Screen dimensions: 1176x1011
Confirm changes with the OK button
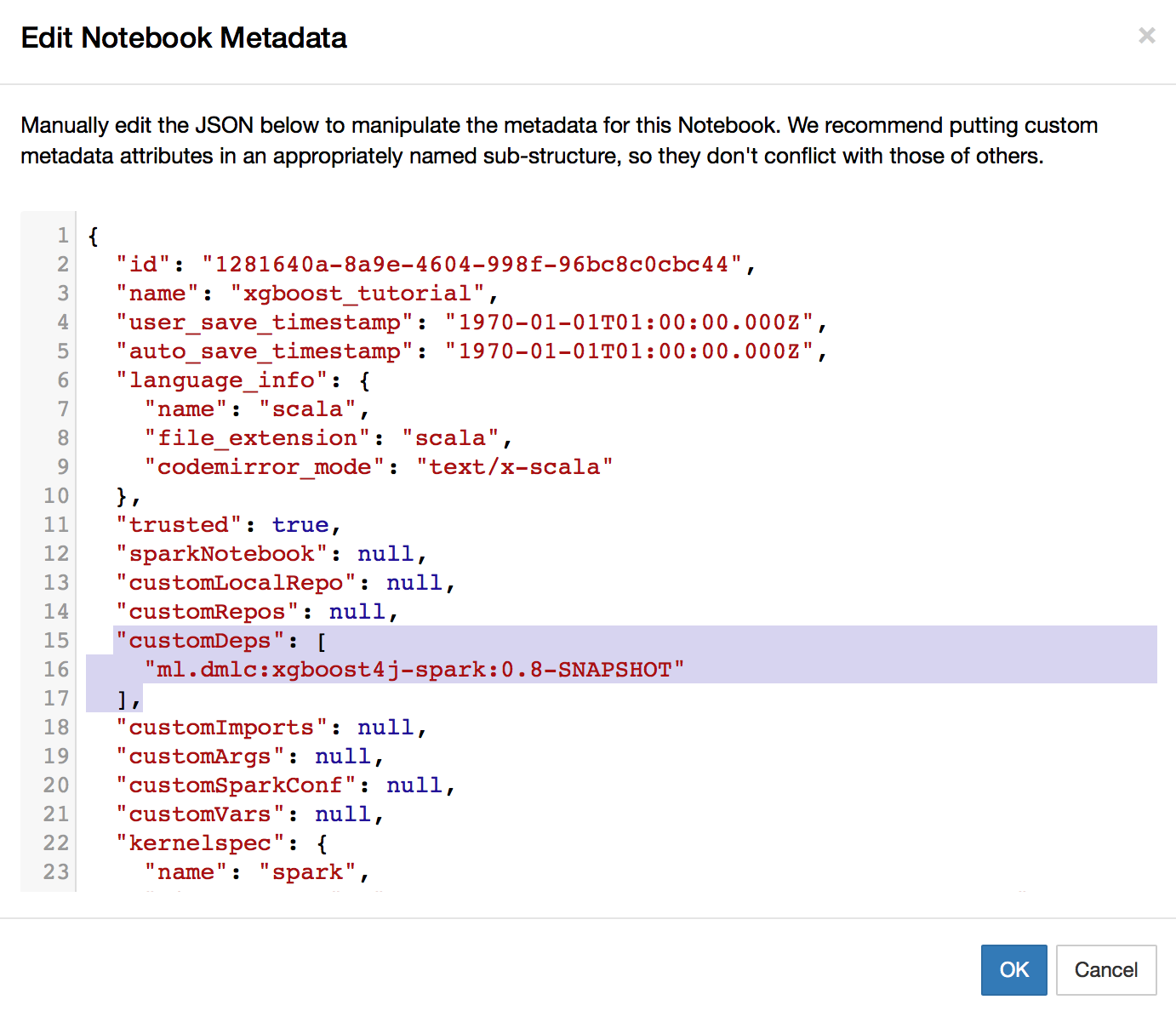(x=1013, y=969)
